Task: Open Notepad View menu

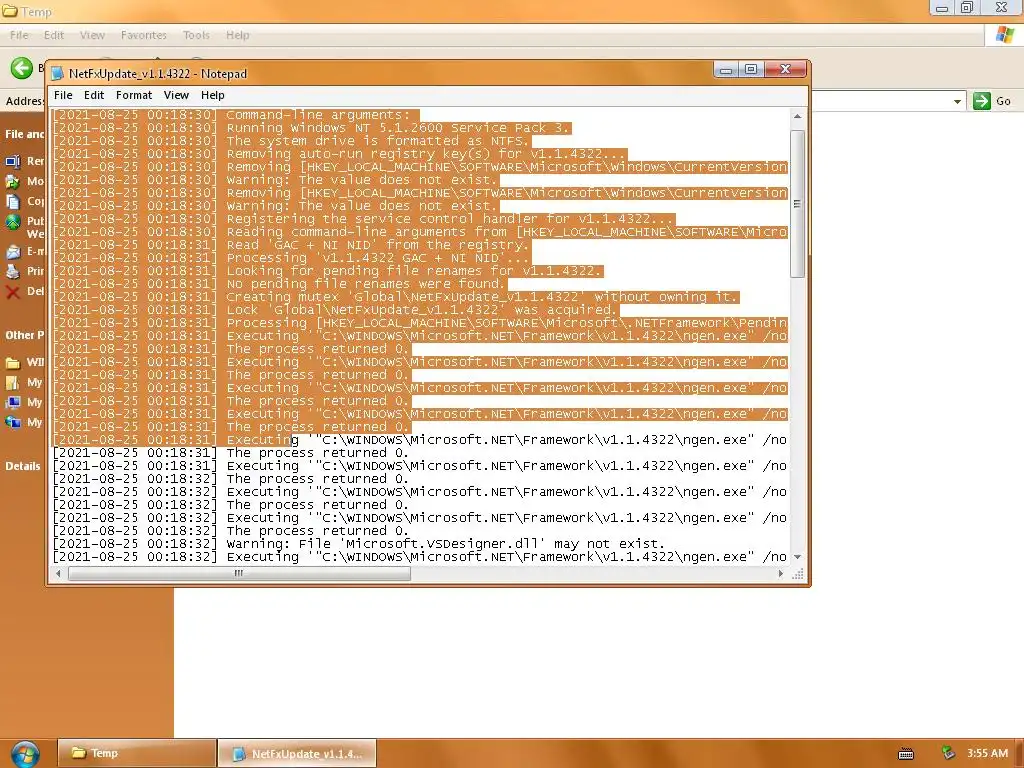Action: click(x=176, y=95)
